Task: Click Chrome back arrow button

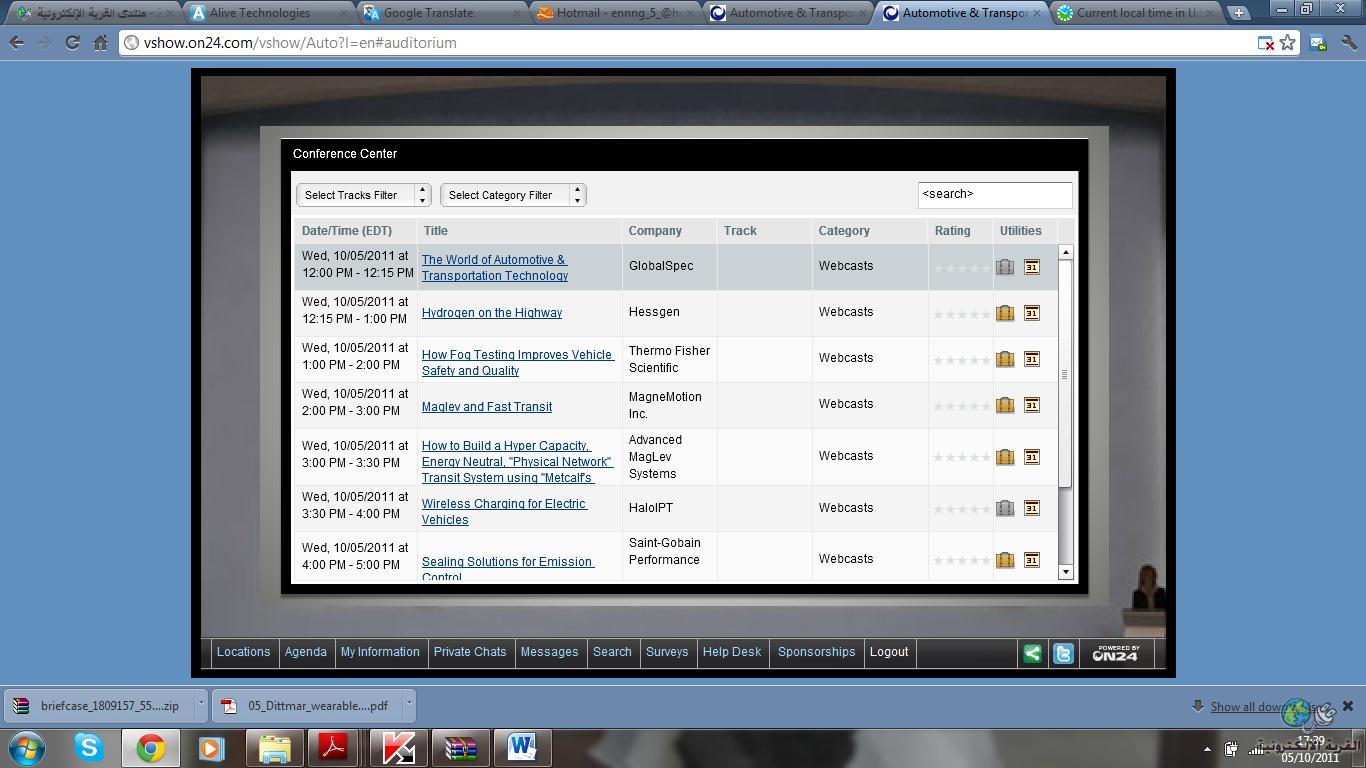Action: click(17, 43)
